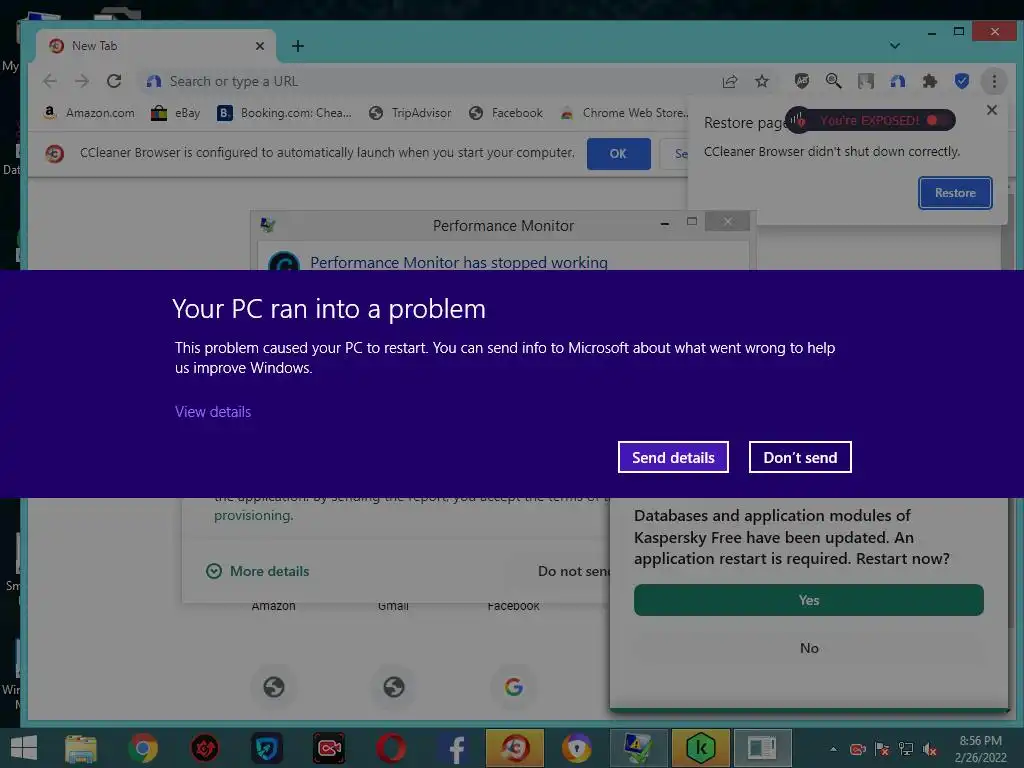Open the Chrome Web Store bookmark
Image resolution: width=1024 pixels, height=768 pixels.
[x=624, y=113]
